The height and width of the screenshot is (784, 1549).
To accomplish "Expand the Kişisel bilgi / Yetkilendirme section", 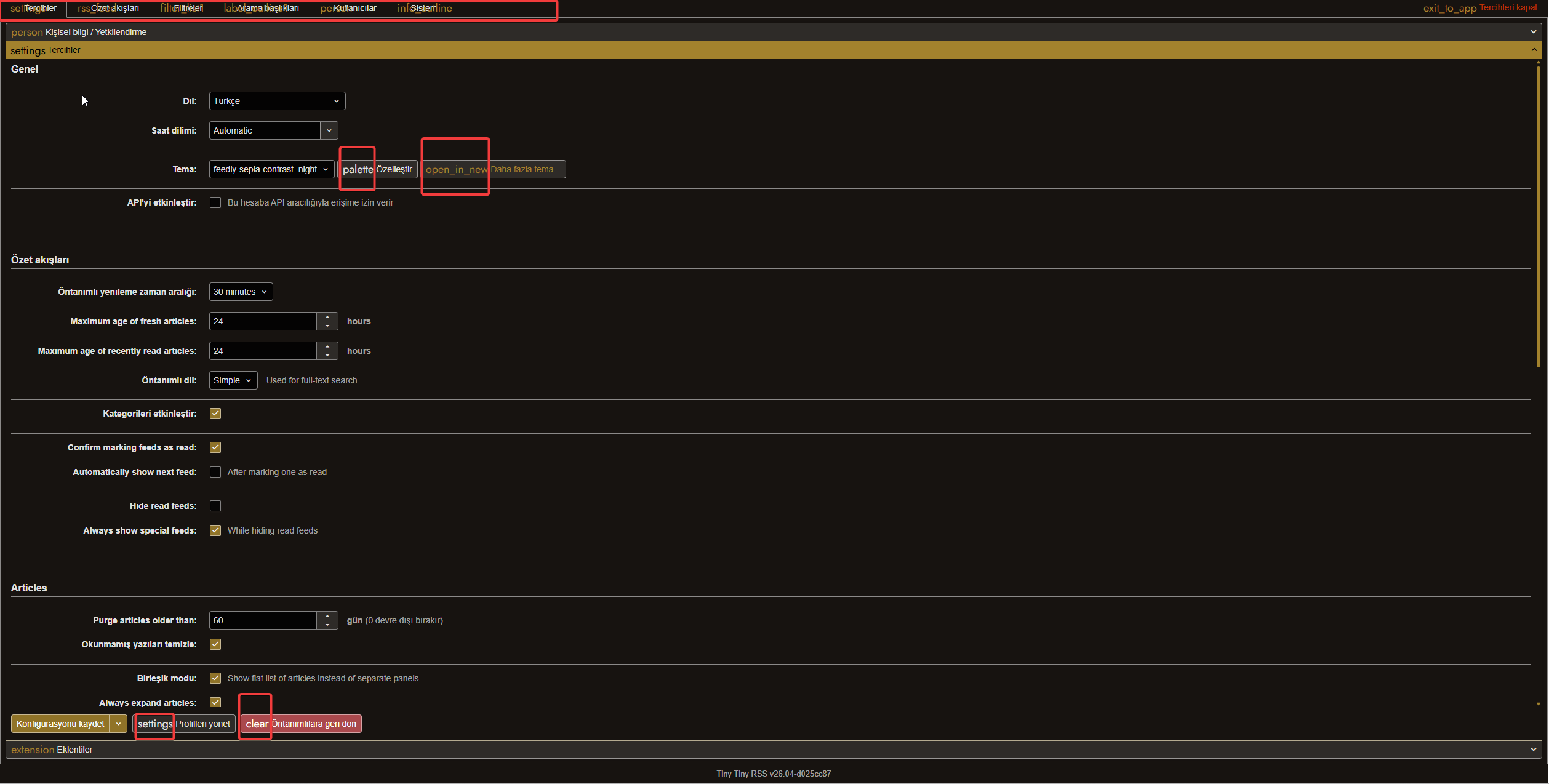I will tap(774, 32).
